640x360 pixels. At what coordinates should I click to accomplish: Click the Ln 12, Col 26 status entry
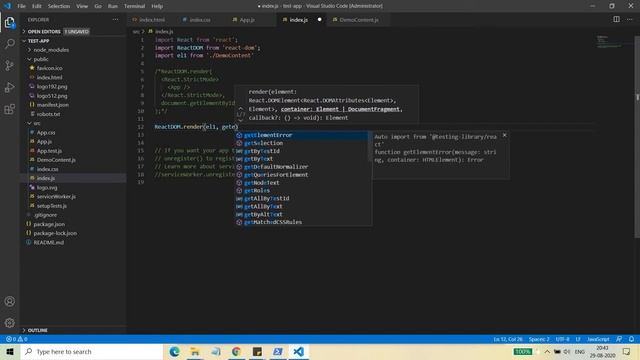pos(508,339)
